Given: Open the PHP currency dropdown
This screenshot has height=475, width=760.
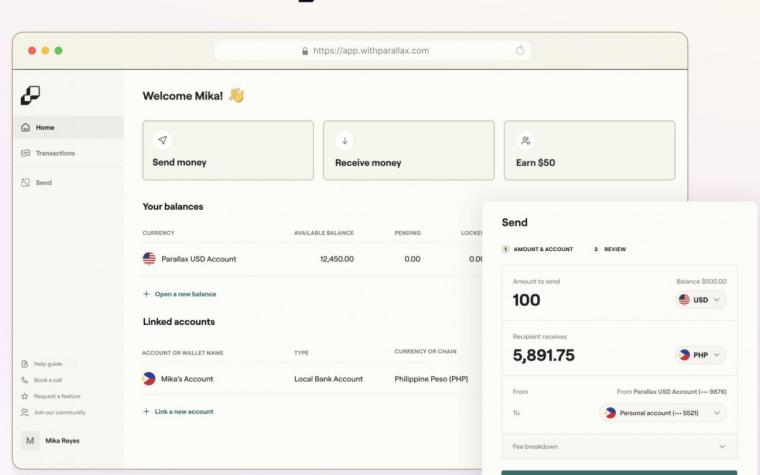Looking at the screenshot, I should coord(700,355).
